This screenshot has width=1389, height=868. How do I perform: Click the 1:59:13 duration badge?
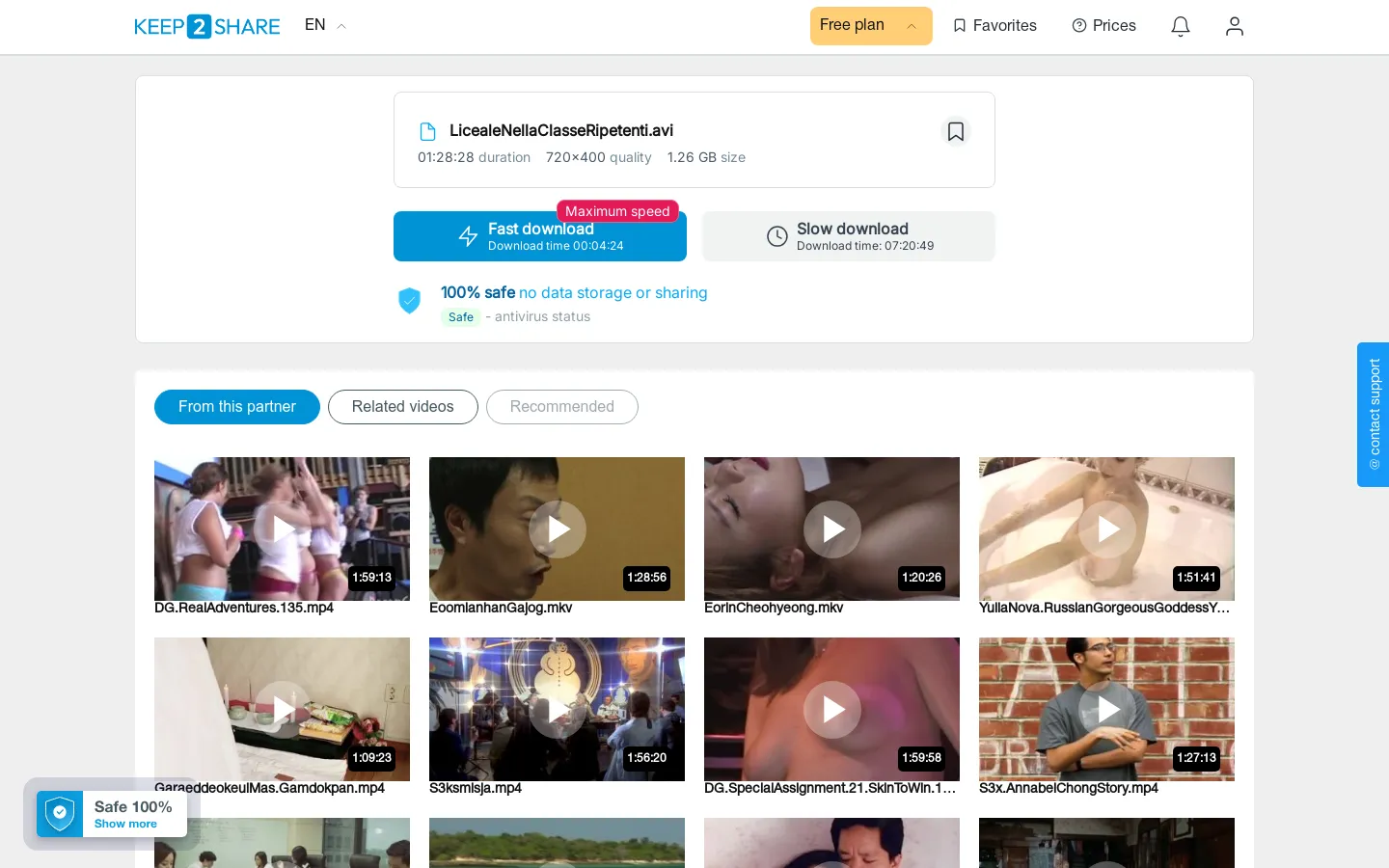coord(372,578)
